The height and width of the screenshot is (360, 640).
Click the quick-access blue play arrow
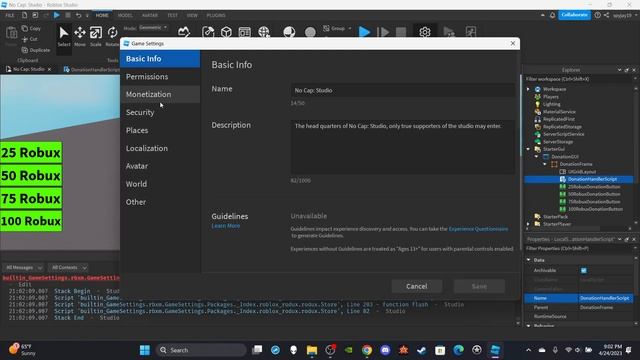coord(57,15)
